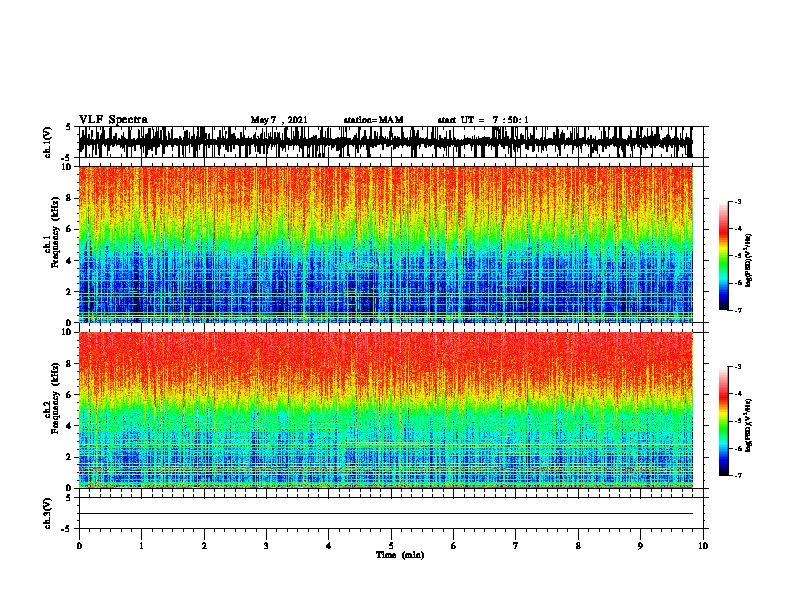792x612 pixels.
Task: Click the "ch.3(V)" axis label
Action: 48,513
